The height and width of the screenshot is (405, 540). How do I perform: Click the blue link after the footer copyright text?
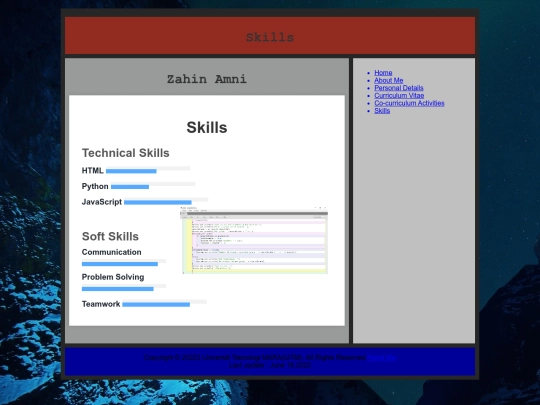click(382, 357)
